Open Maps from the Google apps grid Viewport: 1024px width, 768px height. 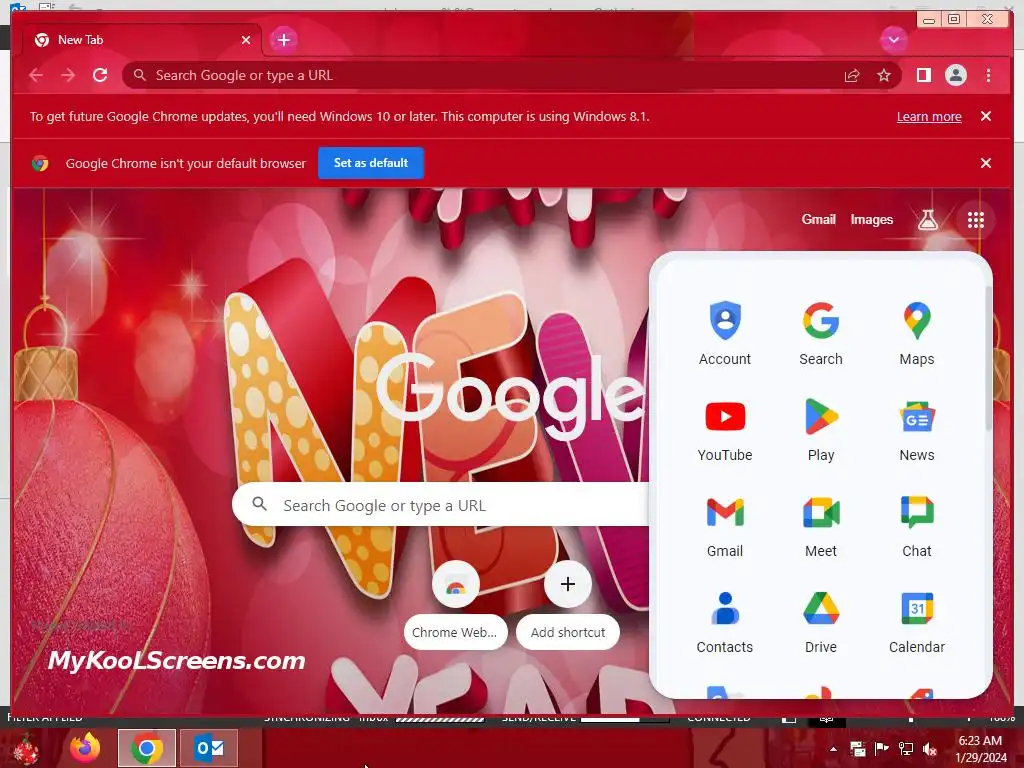coord(917,333)
